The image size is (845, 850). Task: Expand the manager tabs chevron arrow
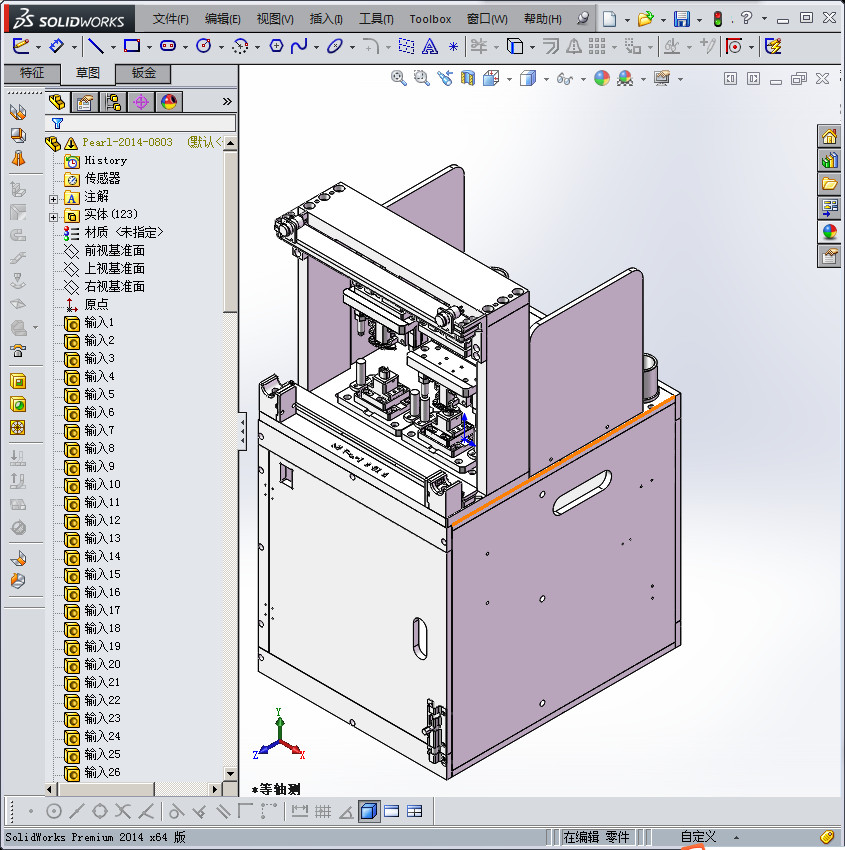pos(227,101)
